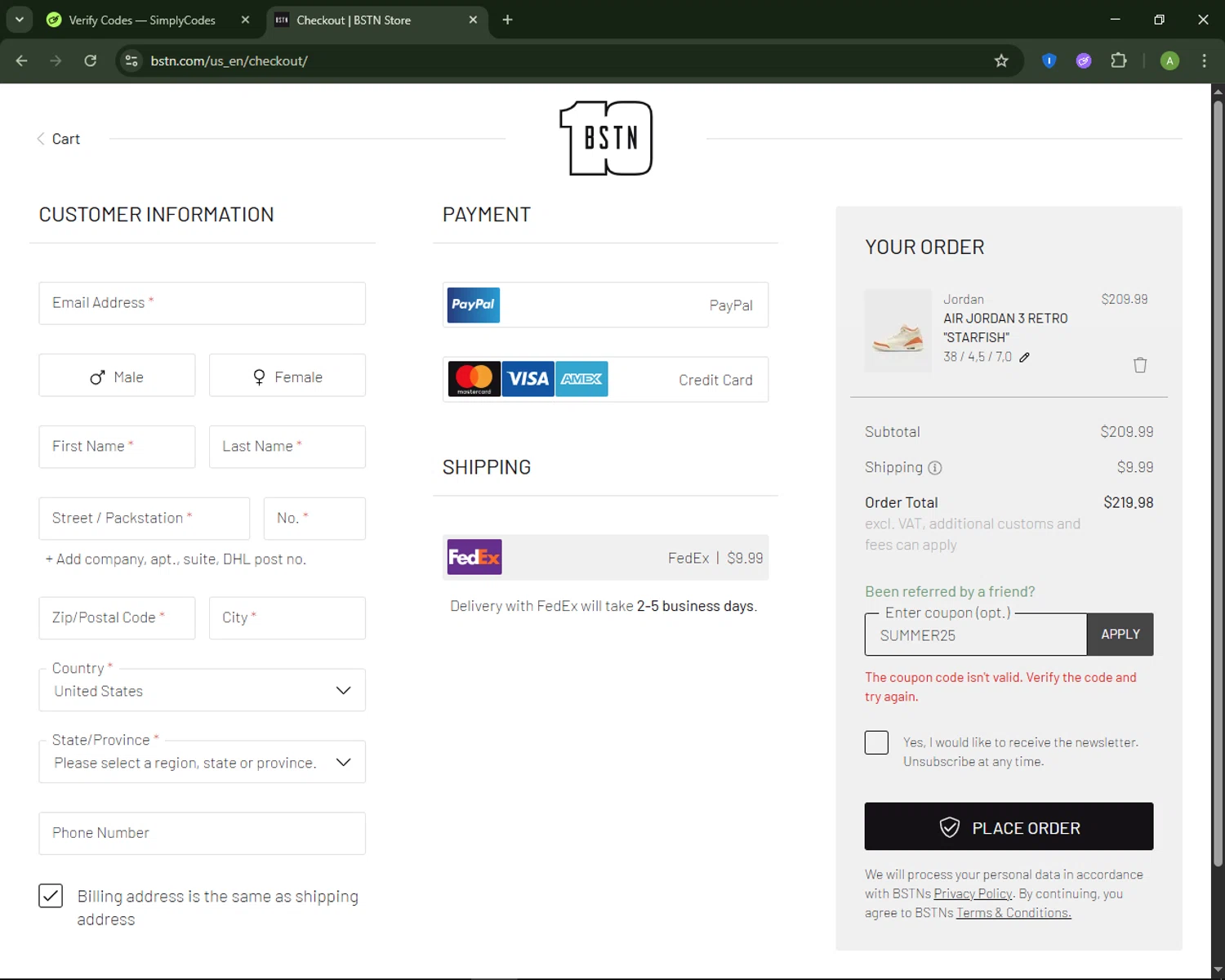Toggle billing address same as shipping checkbox
The height and width of the screenshot is (980, 1225).
(x=51, y=896)
